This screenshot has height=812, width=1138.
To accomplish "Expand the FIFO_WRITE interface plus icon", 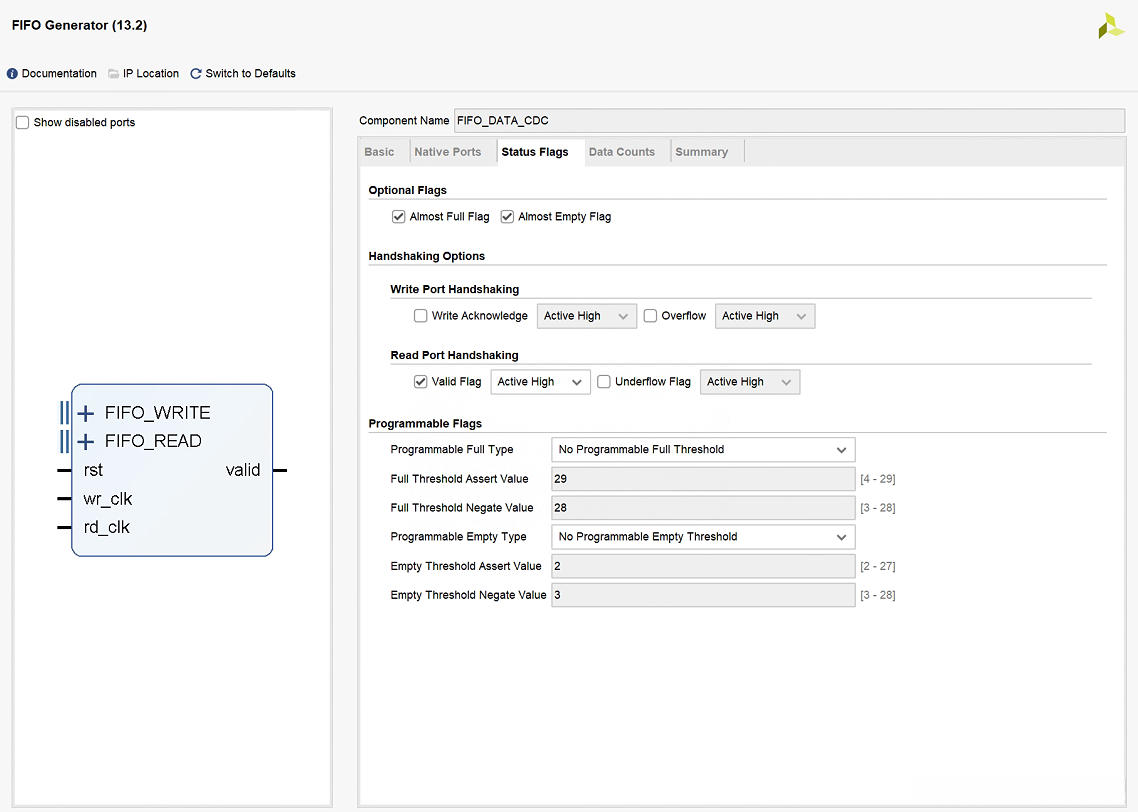I will pos(86,413).
